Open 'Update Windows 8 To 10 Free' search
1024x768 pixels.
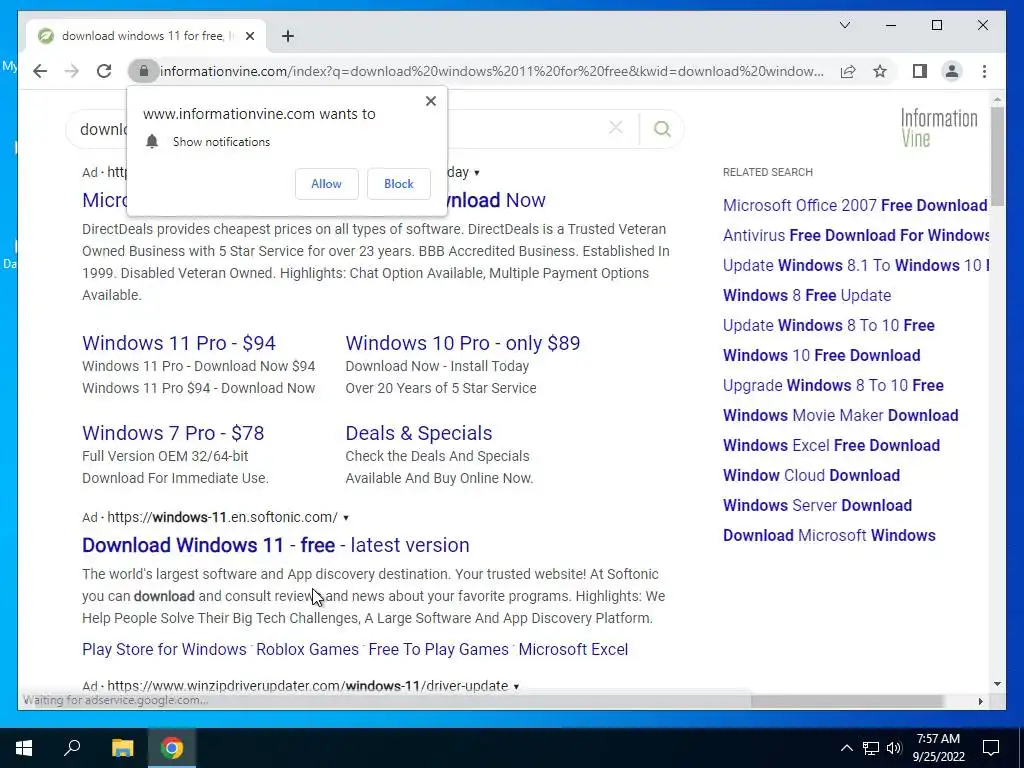pyautogui.click(x=829, y=325)
